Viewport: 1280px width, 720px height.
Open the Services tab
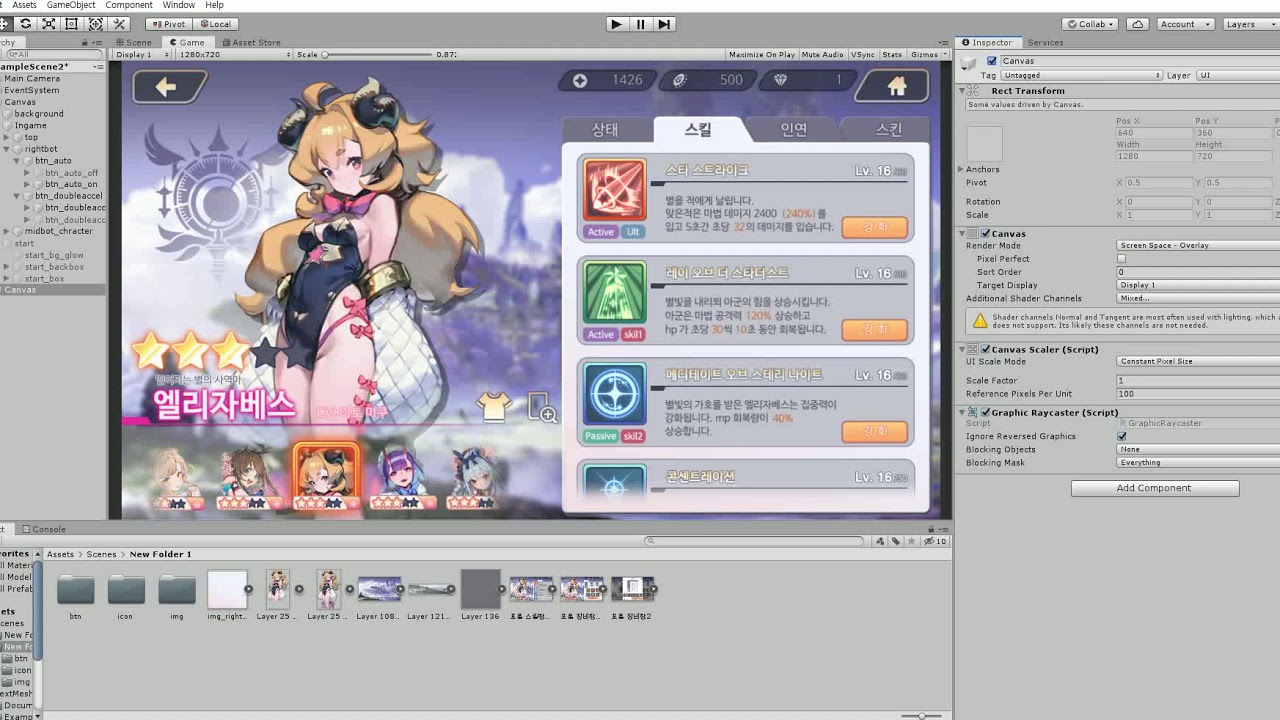click(1045, 42)
